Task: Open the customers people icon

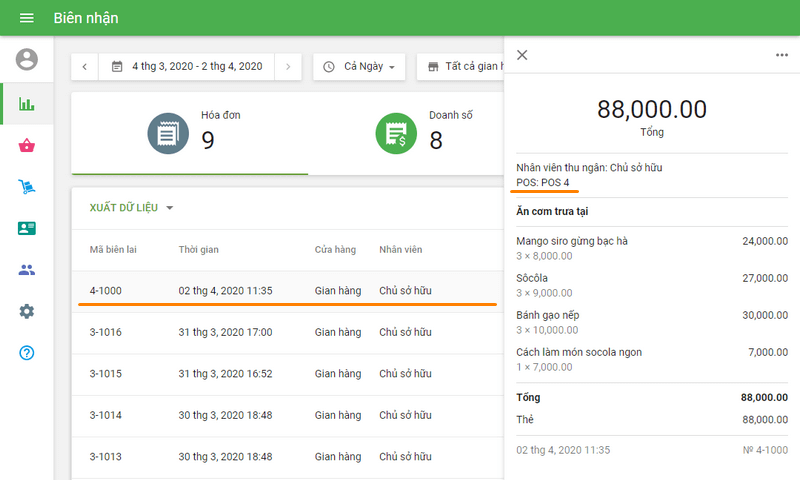Action: click(x=27, y=270)
